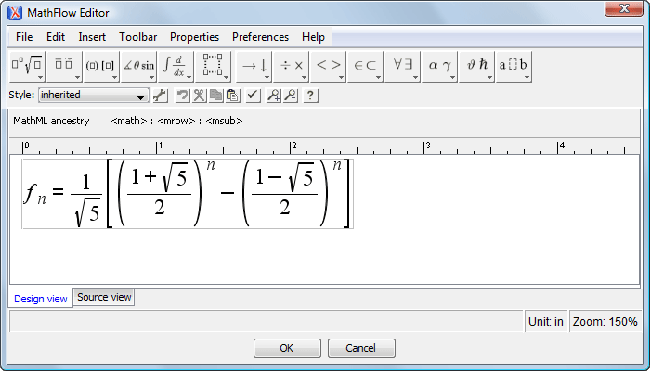Screen dimensions: 650x371
Task: Expand the quantifier symbols dropdown arrow
Action: (415, 78)
